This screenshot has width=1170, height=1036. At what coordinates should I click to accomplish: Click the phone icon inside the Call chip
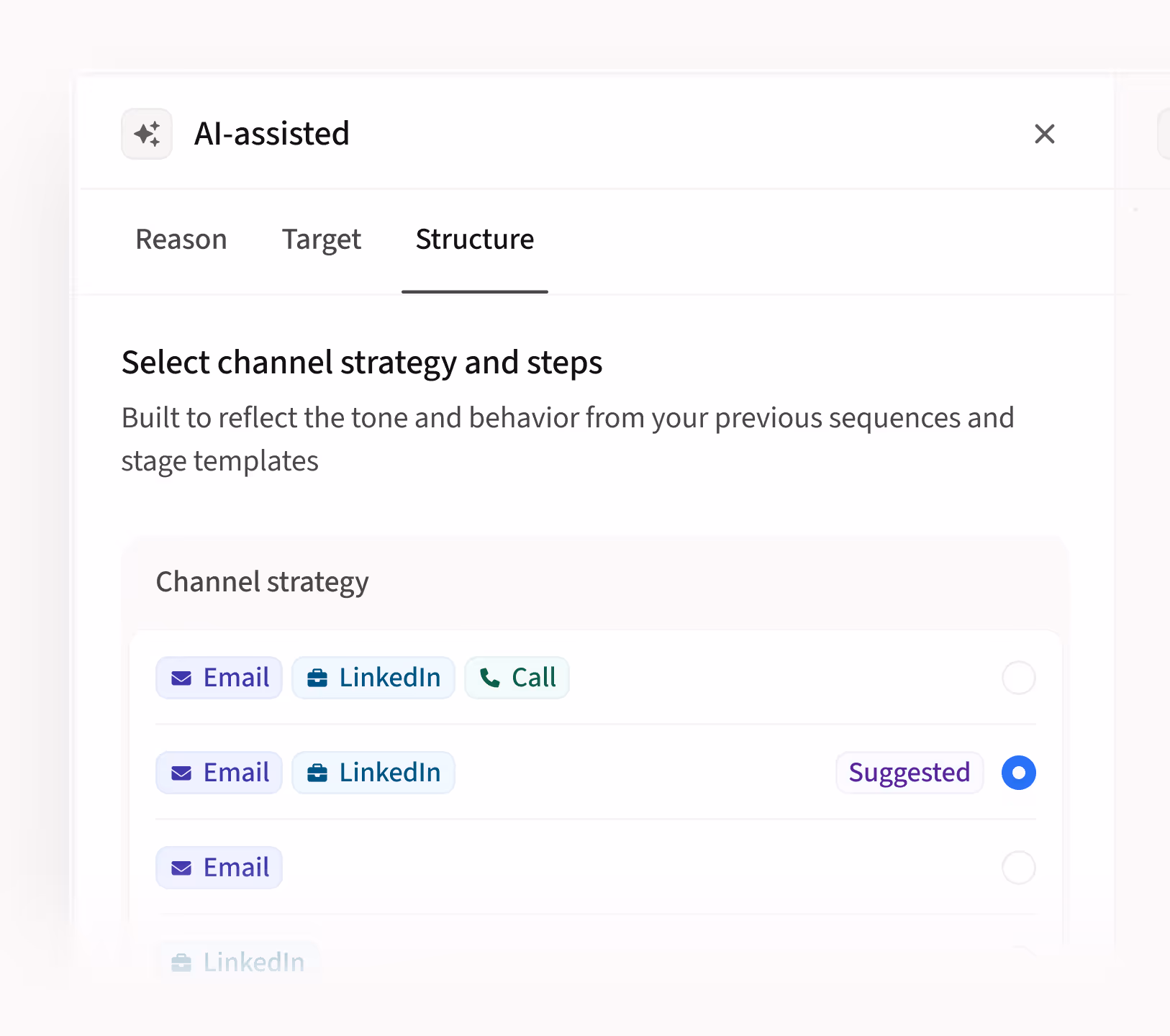click(490, 677)
